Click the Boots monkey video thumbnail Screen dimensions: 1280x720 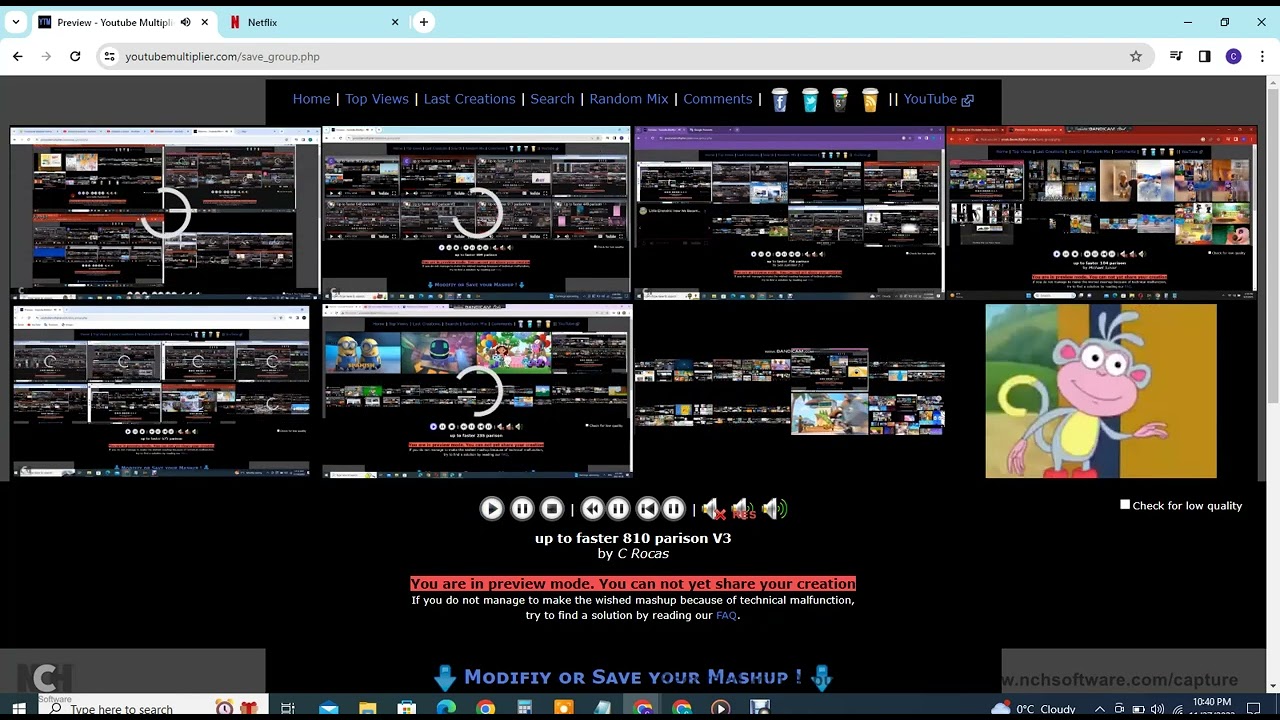(x=1101, y=391)
